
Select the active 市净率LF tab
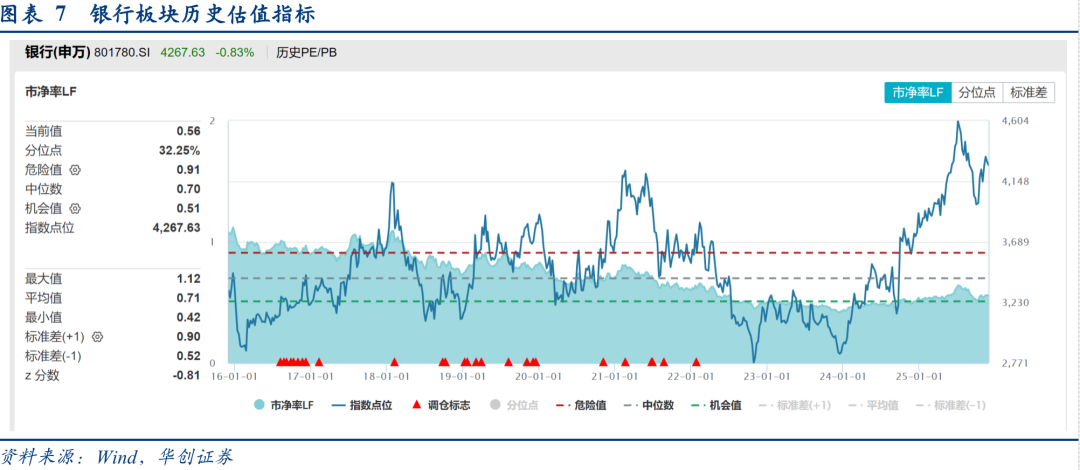pos(917,92)
